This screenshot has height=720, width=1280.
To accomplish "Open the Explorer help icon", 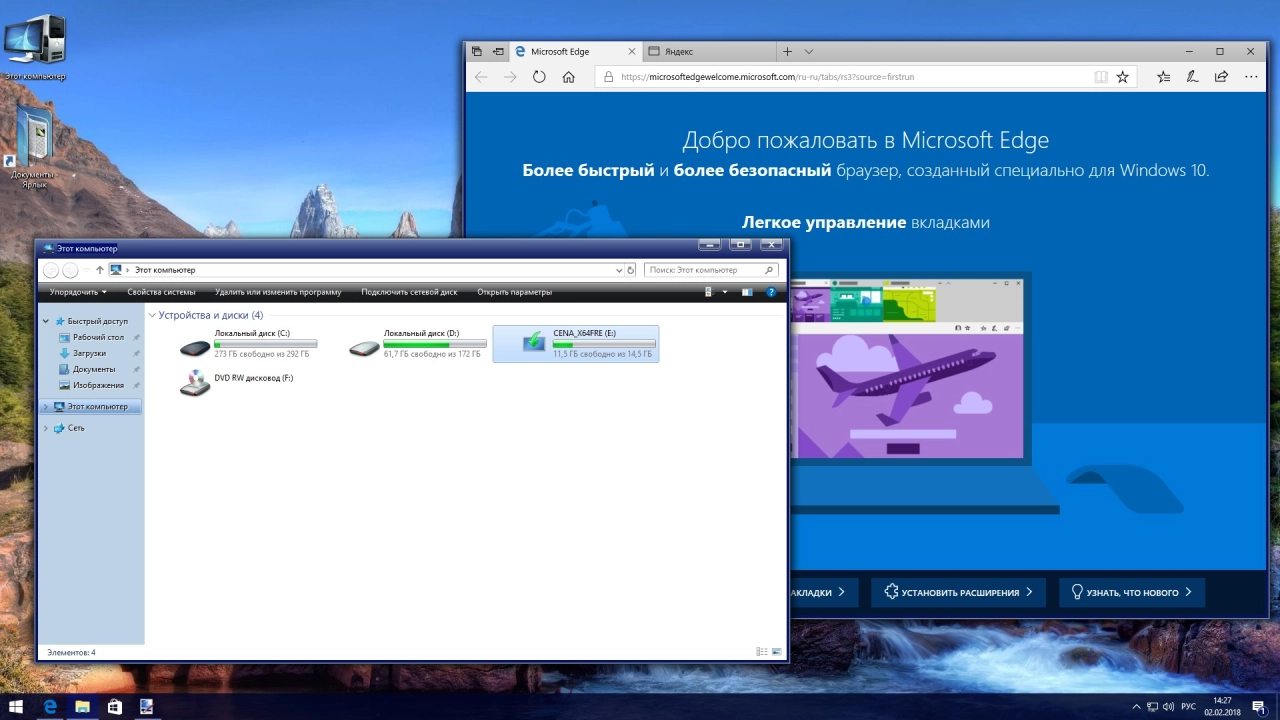I will click(771, 292).
